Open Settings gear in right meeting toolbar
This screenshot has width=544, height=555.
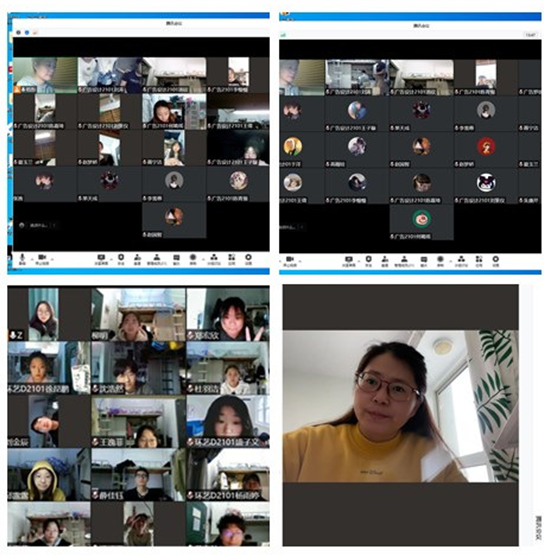point(496,261)
